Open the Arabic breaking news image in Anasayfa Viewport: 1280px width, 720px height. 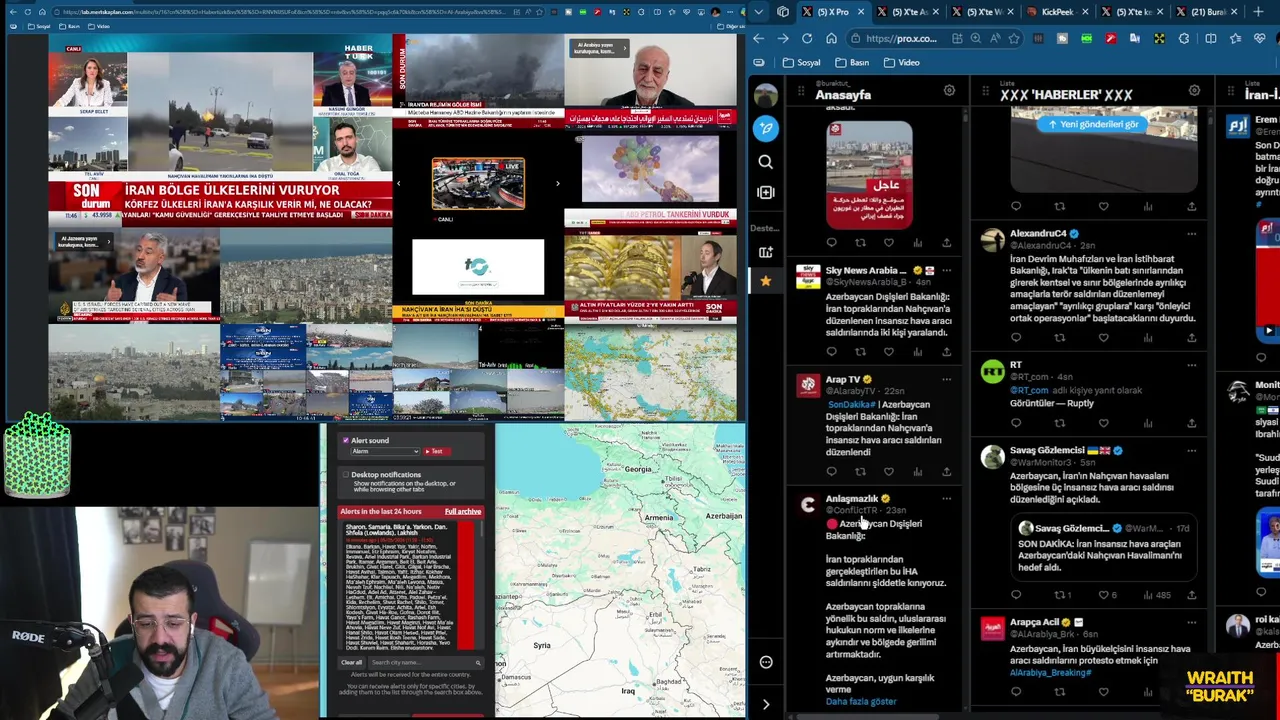869,175
